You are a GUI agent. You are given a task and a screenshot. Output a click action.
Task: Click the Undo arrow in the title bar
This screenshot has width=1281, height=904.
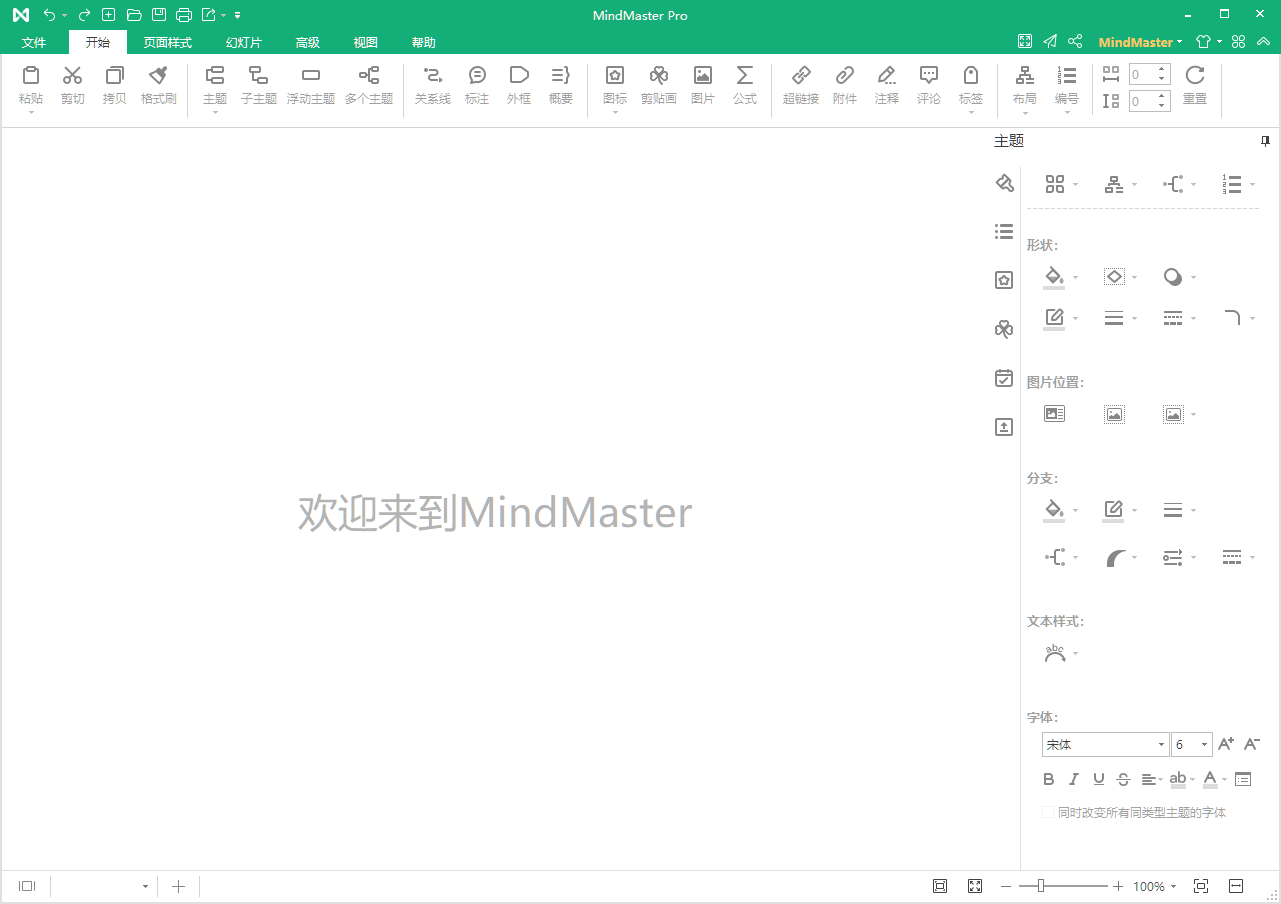[49, 15]
